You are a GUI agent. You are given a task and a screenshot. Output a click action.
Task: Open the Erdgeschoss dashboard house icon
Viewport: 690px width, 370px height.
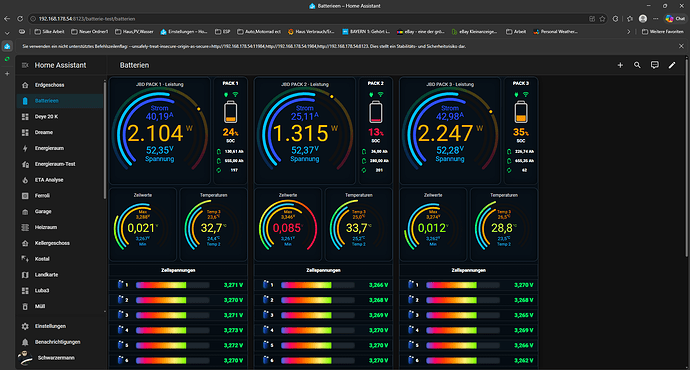[25, 85]
